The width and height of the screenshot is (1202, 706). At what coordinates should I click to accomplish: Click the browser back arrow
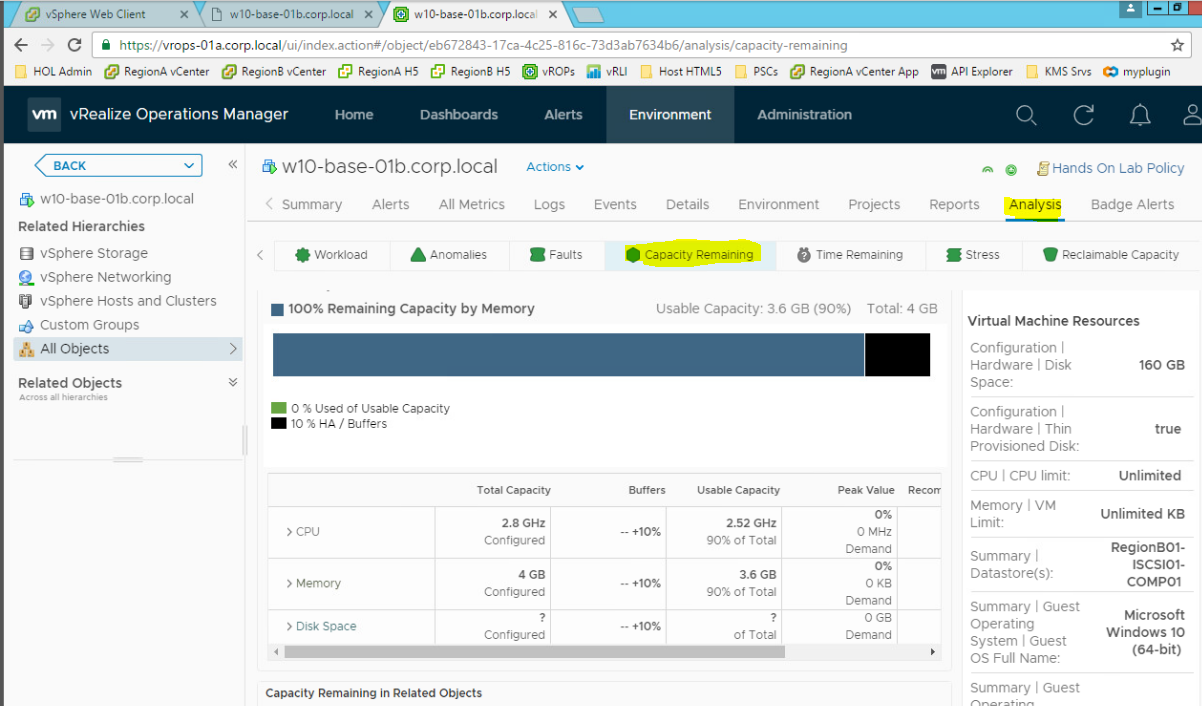(22, 45)
